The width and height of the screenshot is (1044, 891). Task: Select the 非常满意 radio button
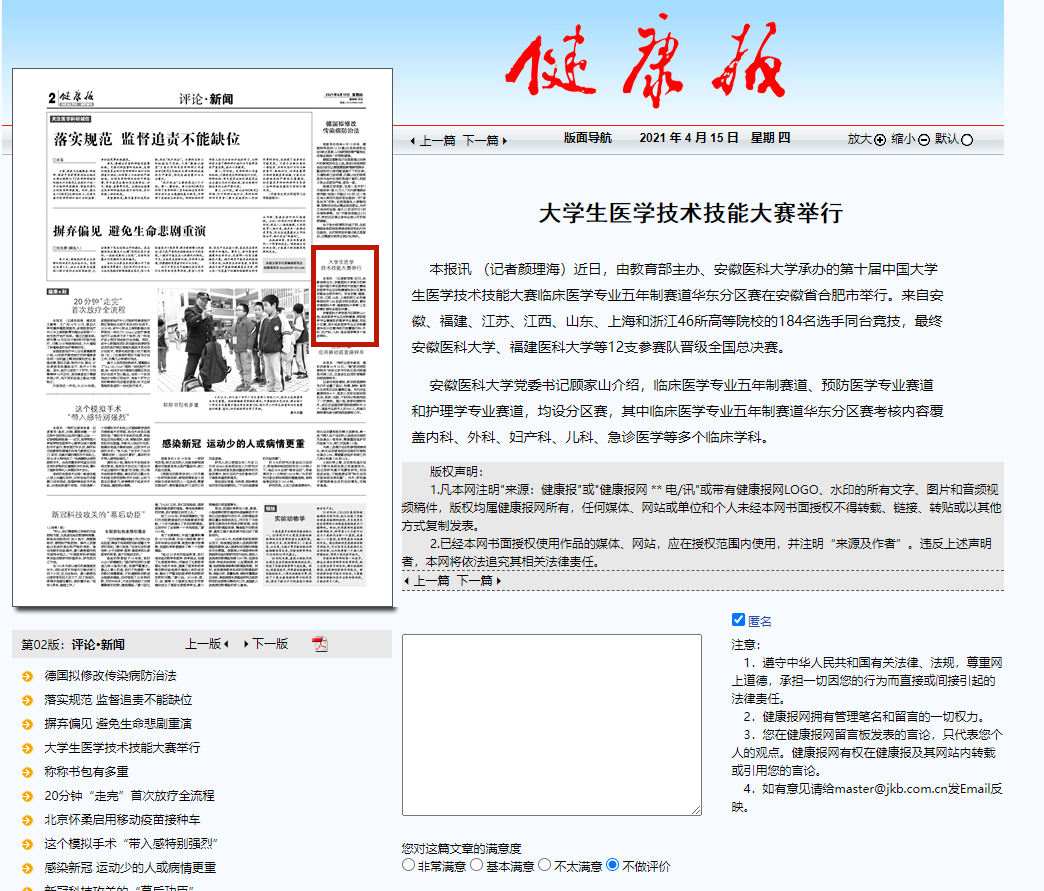pos(408,864)
